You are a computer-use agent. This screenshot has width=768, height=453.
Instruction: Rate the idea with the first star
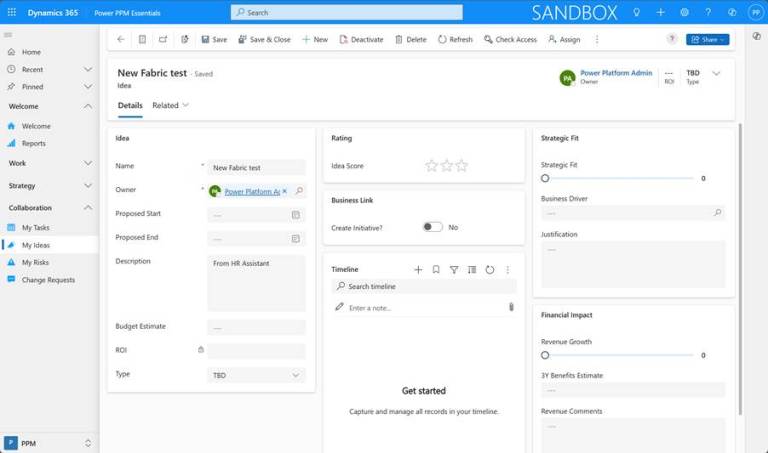click(x=431, y=166)
